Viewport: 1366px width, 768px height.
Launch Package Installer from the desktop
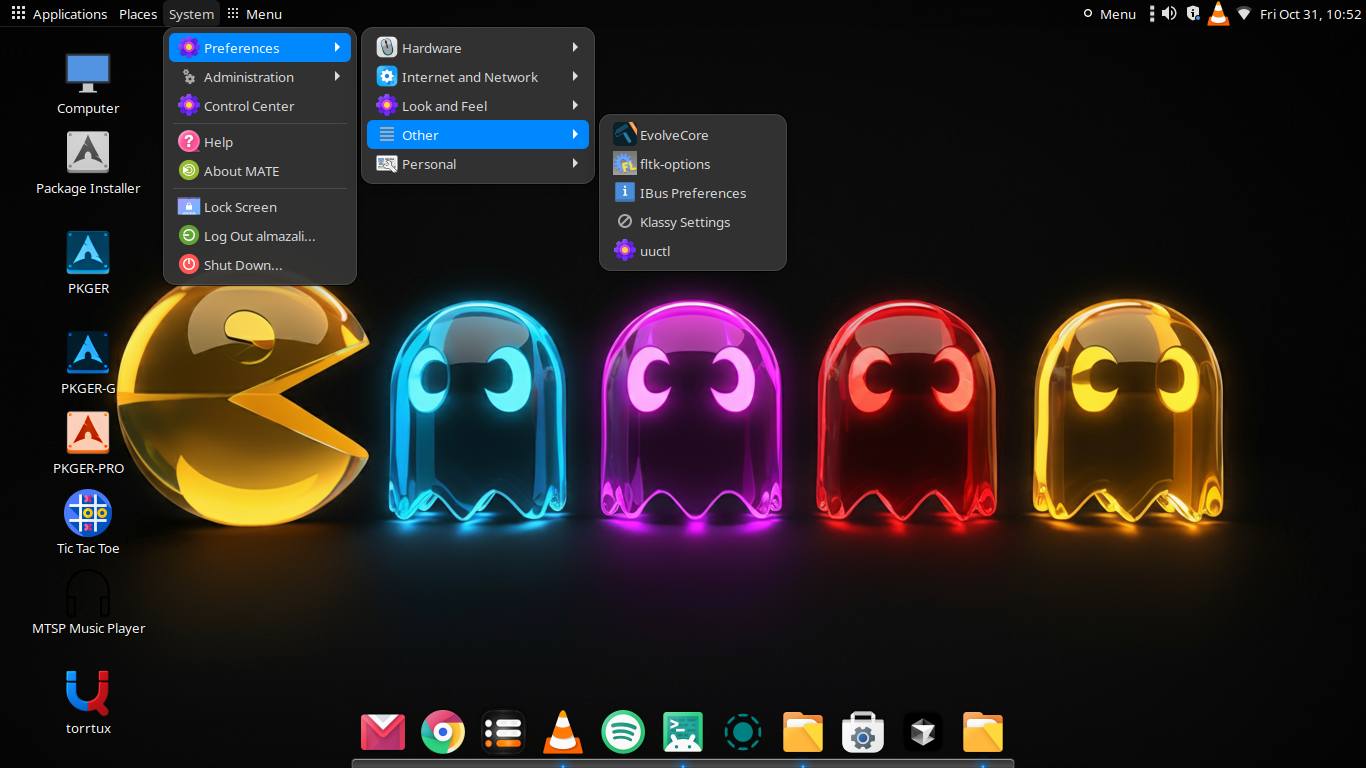pyautogui.click(x=88, y=164)
